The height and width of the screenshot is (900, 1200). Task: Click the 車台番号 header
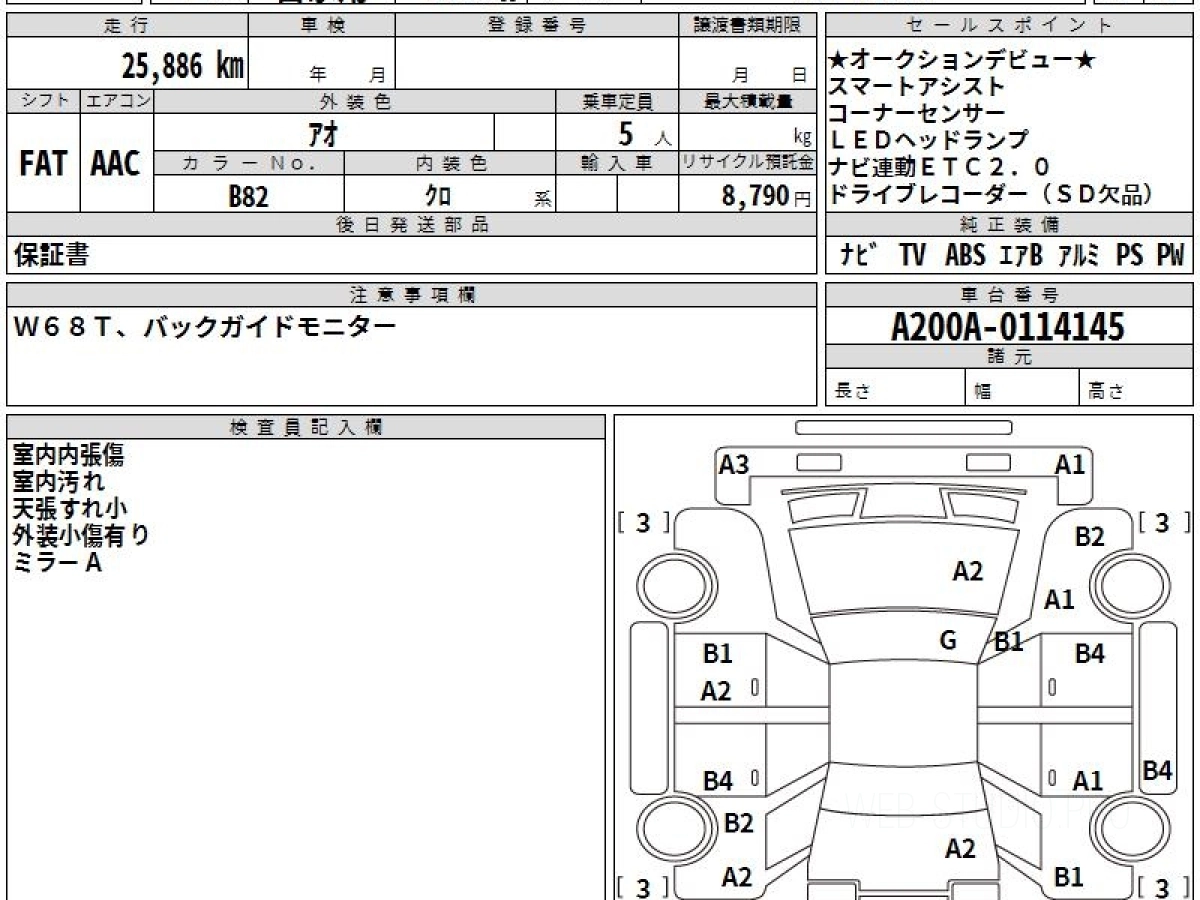[x=1010, y=295]
